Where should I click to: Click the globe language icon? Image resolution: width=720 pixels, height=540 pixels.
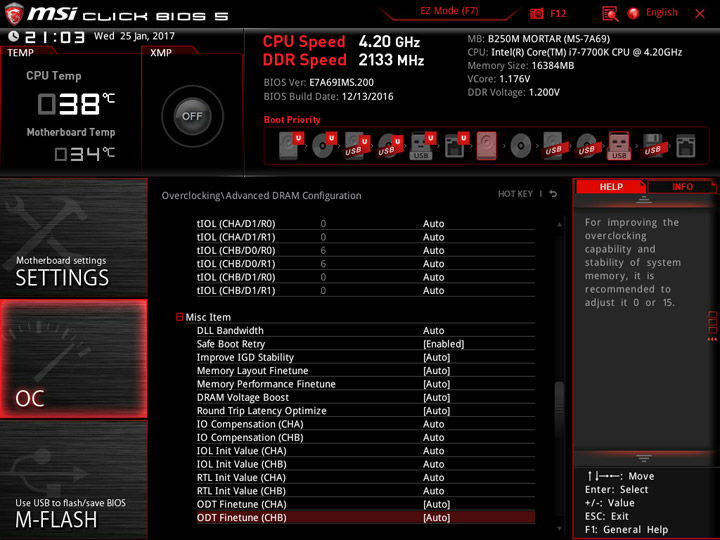(x=633, y=13)
